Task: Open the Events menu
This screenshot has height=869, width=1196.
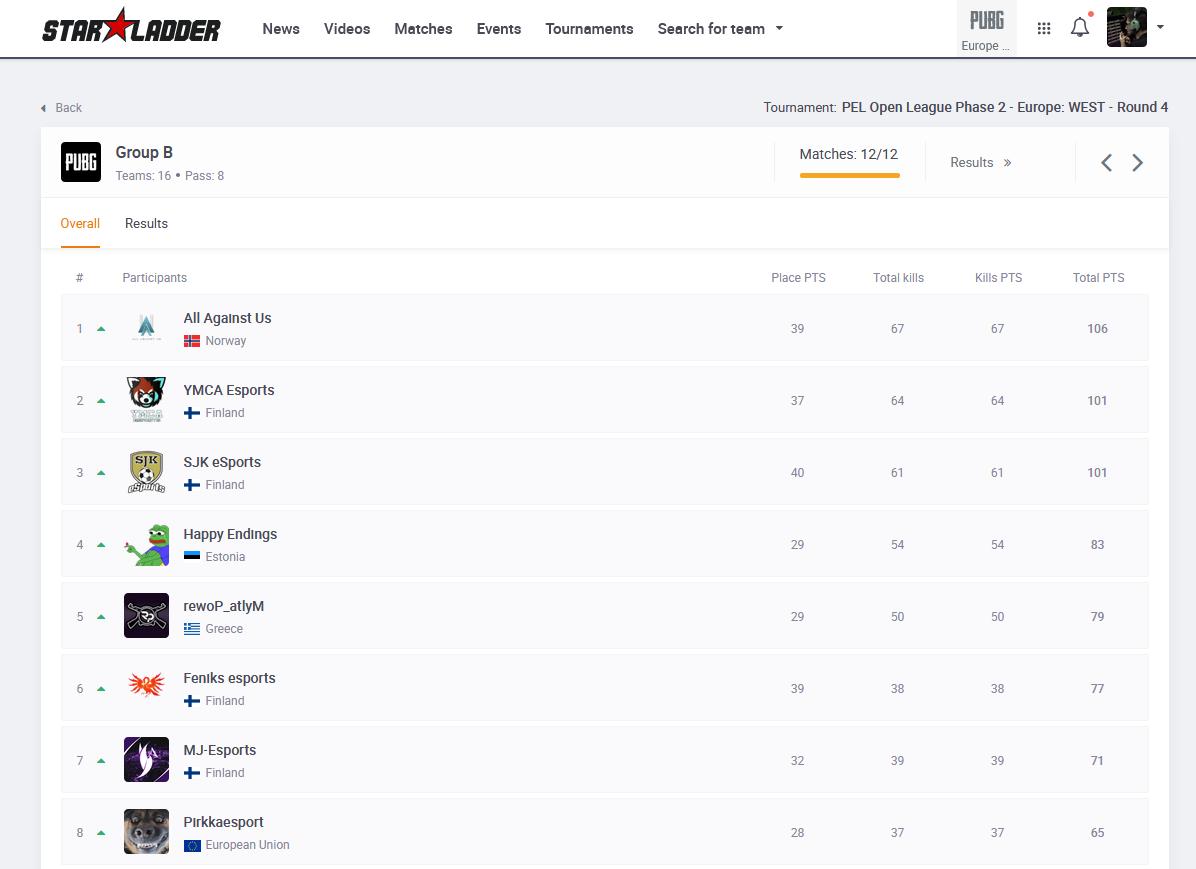Action: click(x=499, y=29)
